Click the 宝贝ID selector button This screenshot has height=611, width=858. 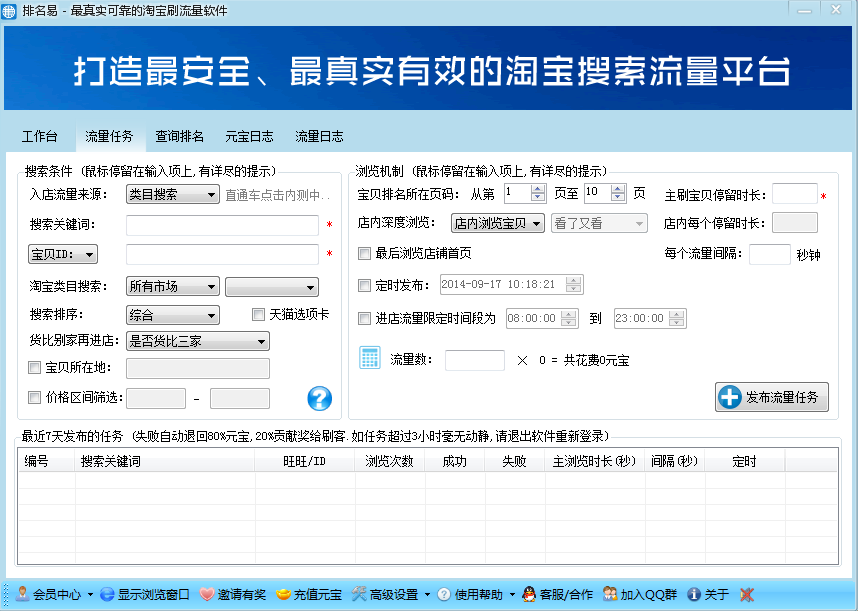(62, 255)
